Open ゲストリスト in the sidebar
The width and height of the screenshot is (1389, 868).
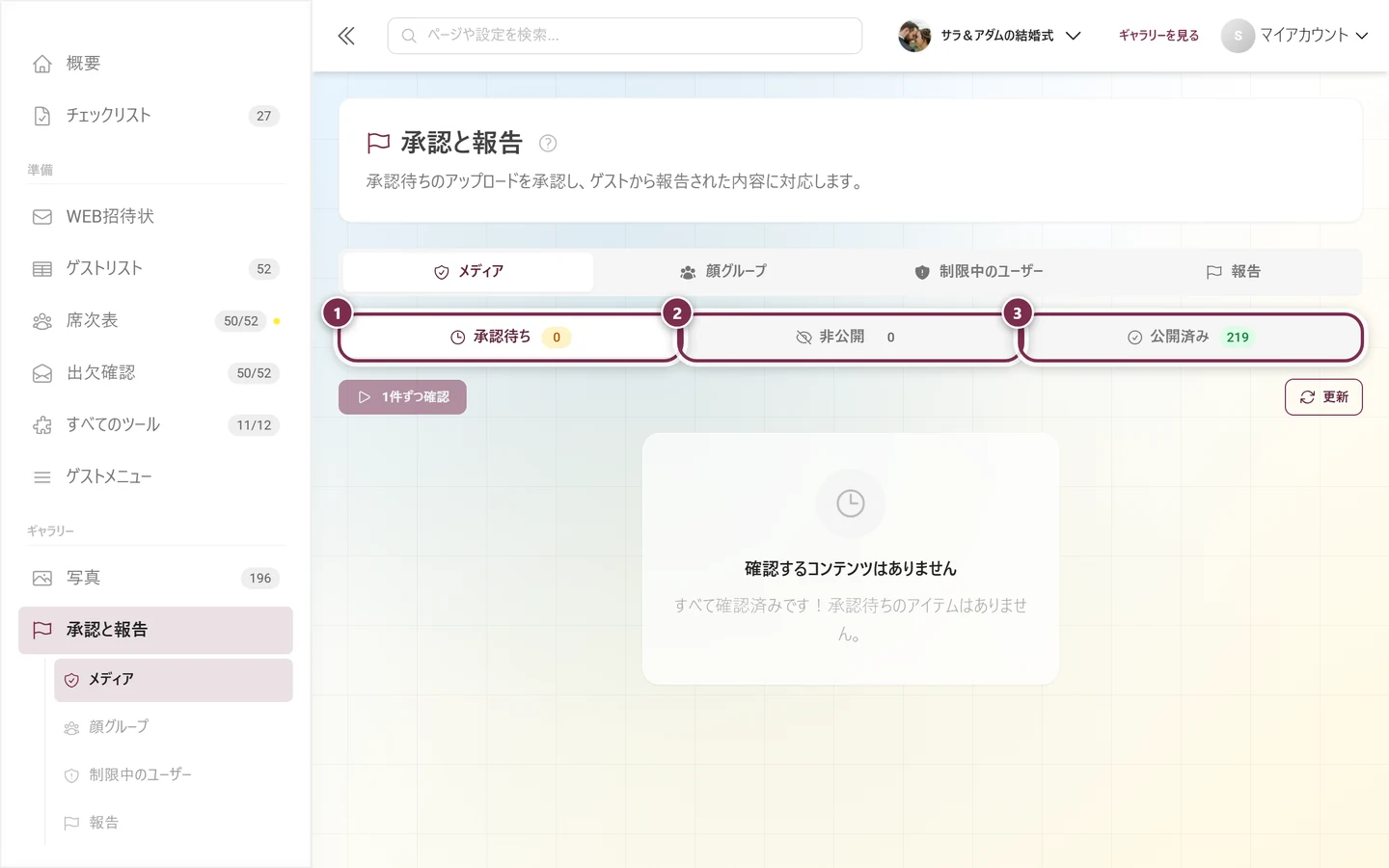(155, 269)
